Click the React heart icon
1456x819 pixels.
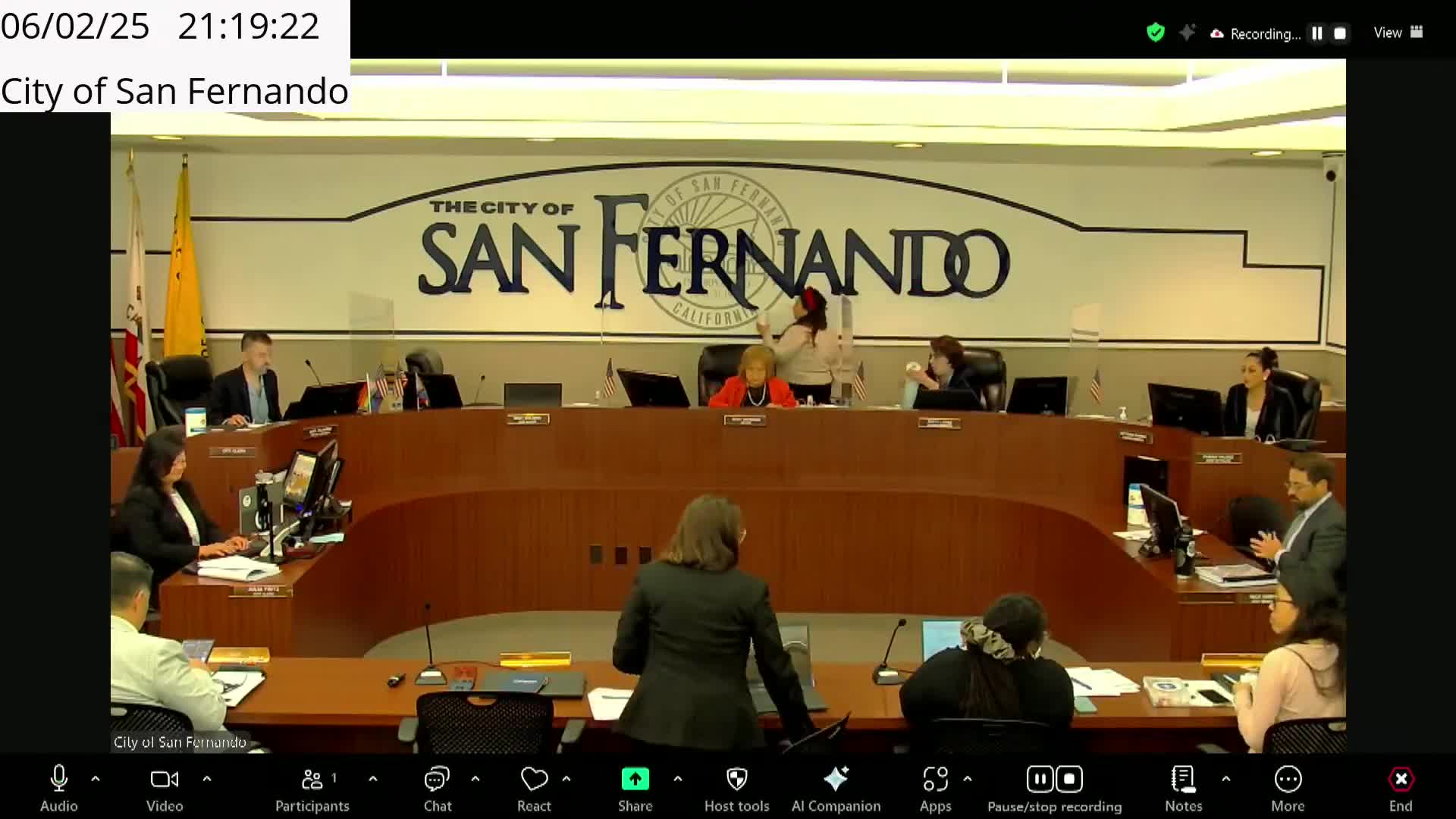pyautogui.click(x=534, y=780)
